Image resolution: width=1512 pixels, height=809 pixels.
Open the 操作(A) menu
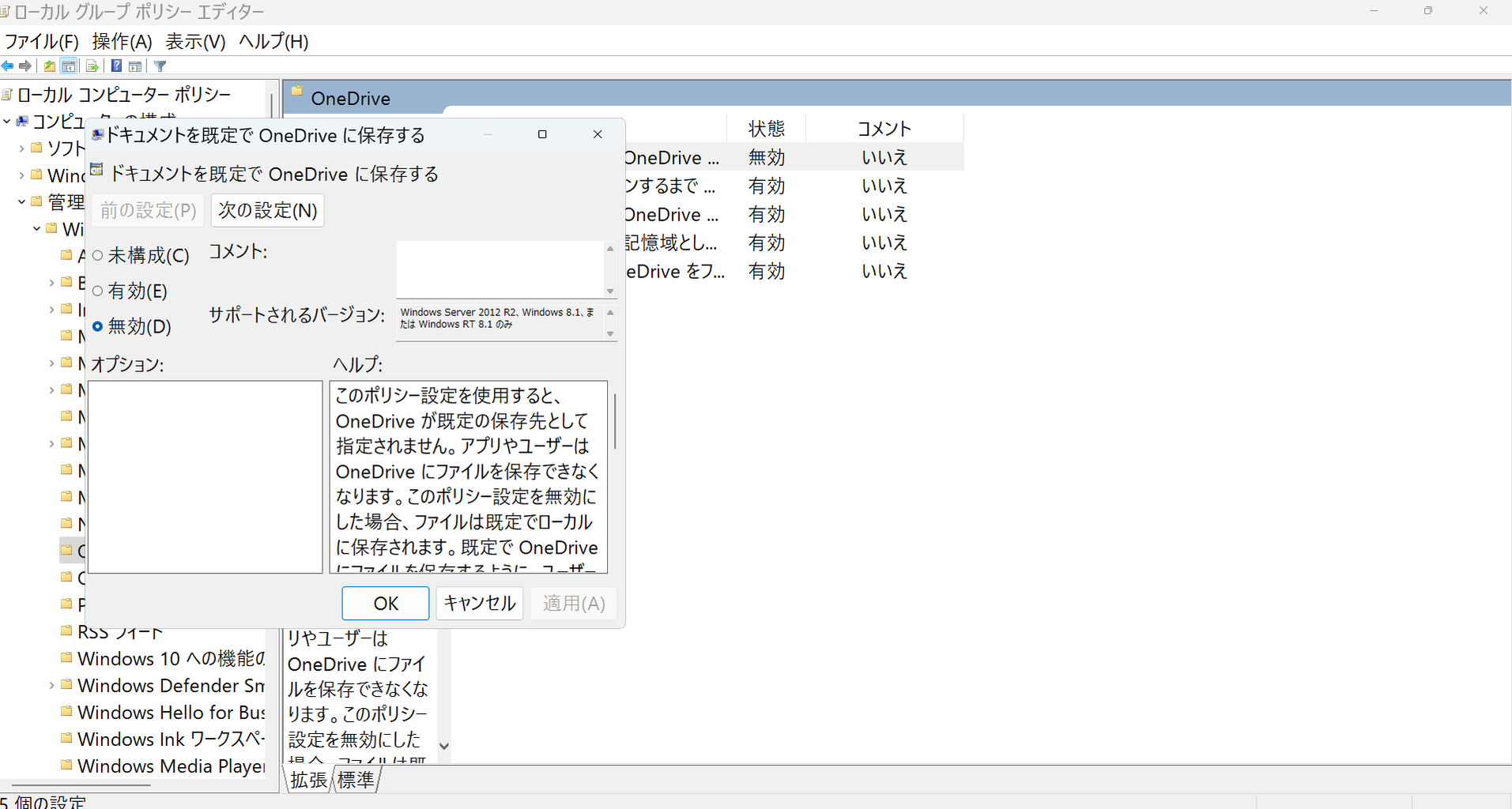pos(122,42)
